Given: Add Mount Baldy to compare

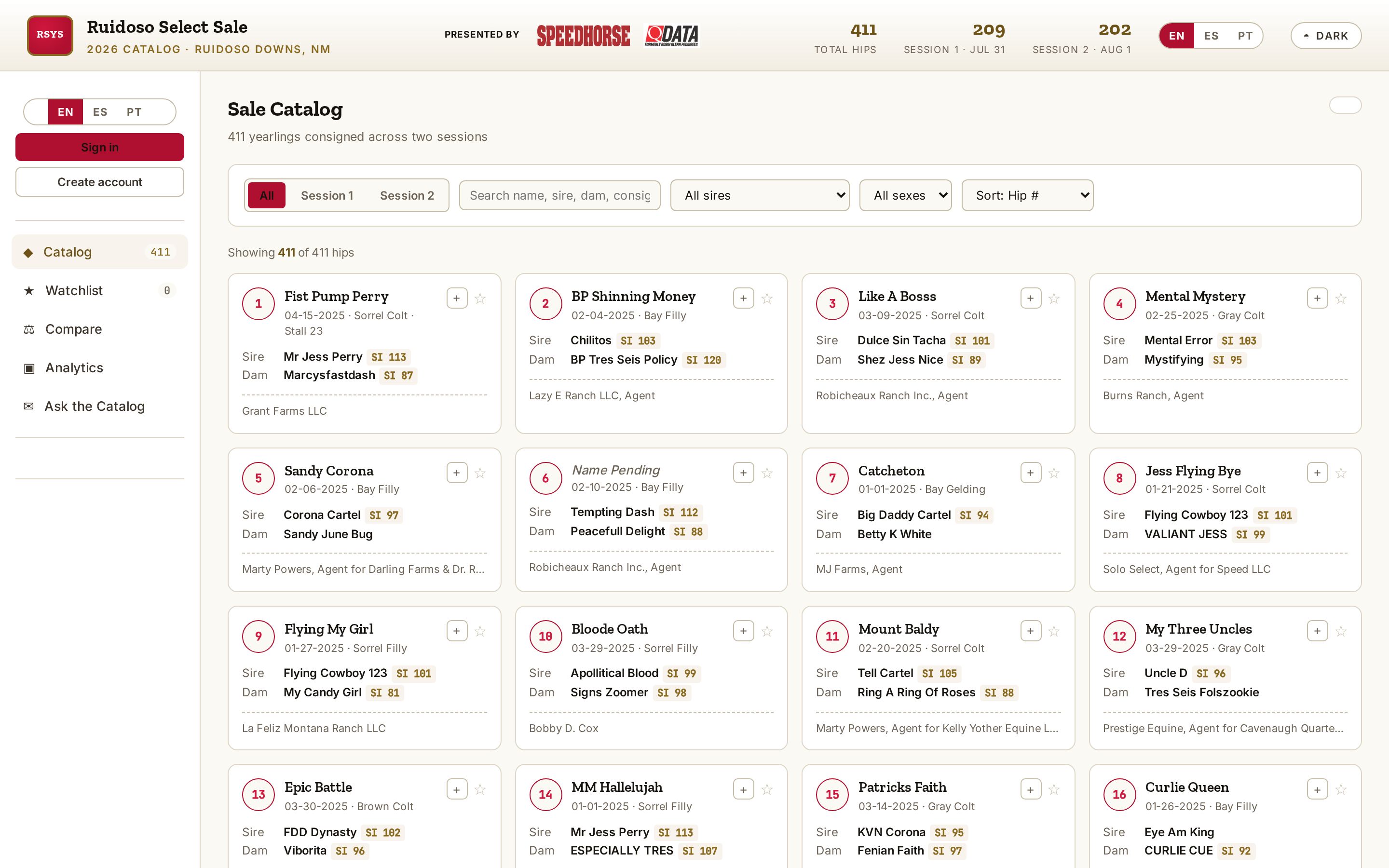Looking at the screenshot, I should (1031, 631).
